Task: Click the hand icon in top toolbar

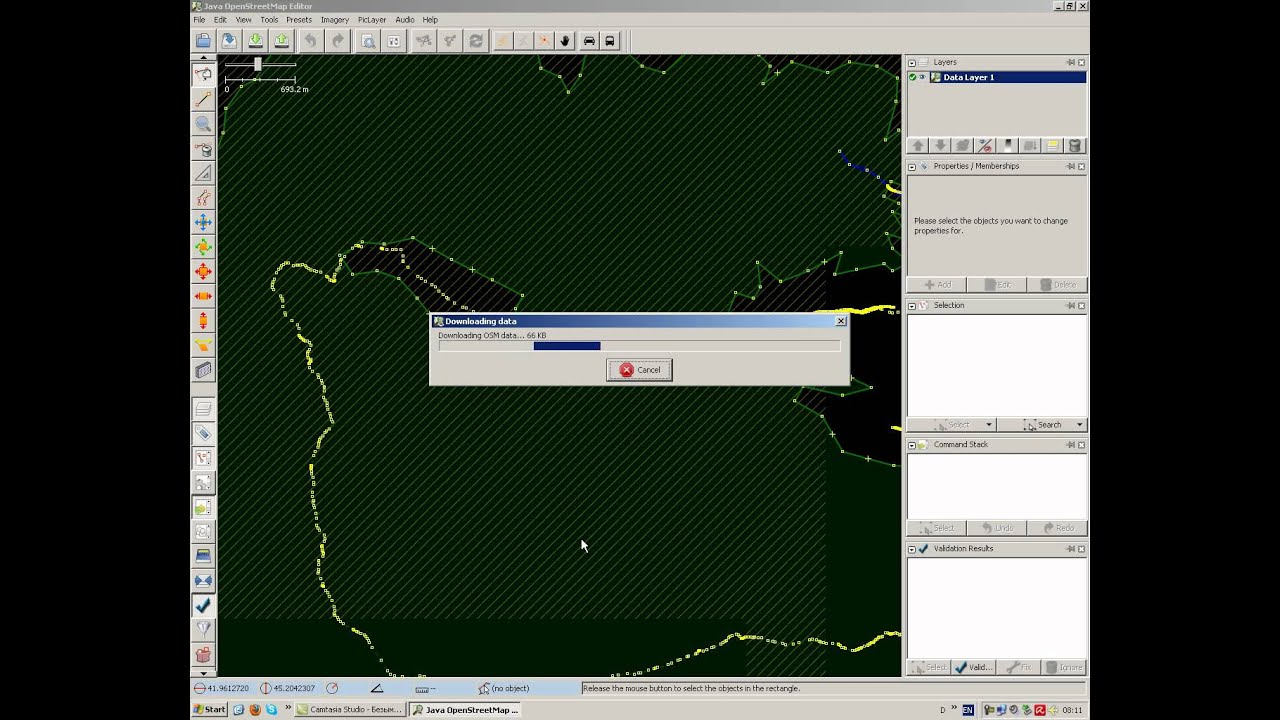Action: point(564,41)
